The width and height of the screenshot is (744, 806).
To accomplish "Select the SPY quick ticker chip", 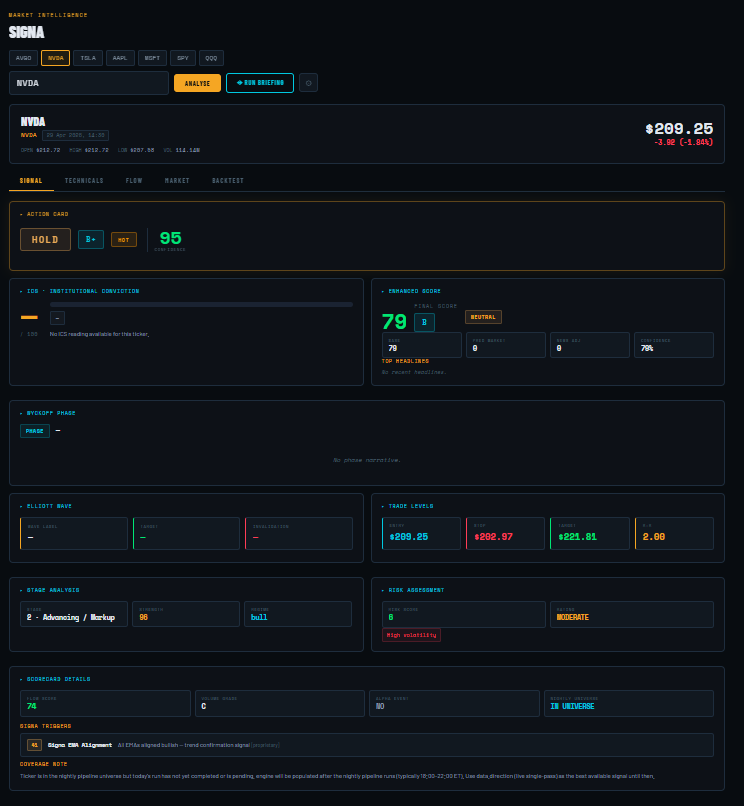I will (183, 58).
